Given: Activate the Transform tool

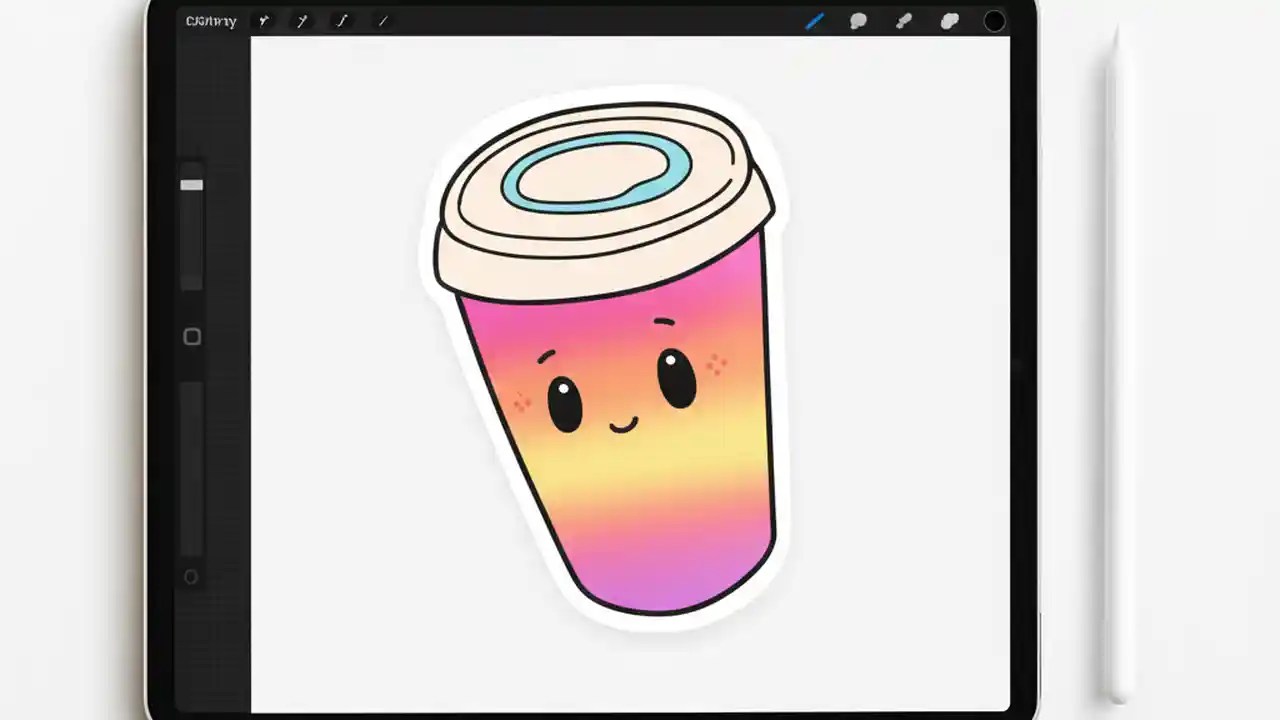Looking at the screenshot, I should point(381,21).
